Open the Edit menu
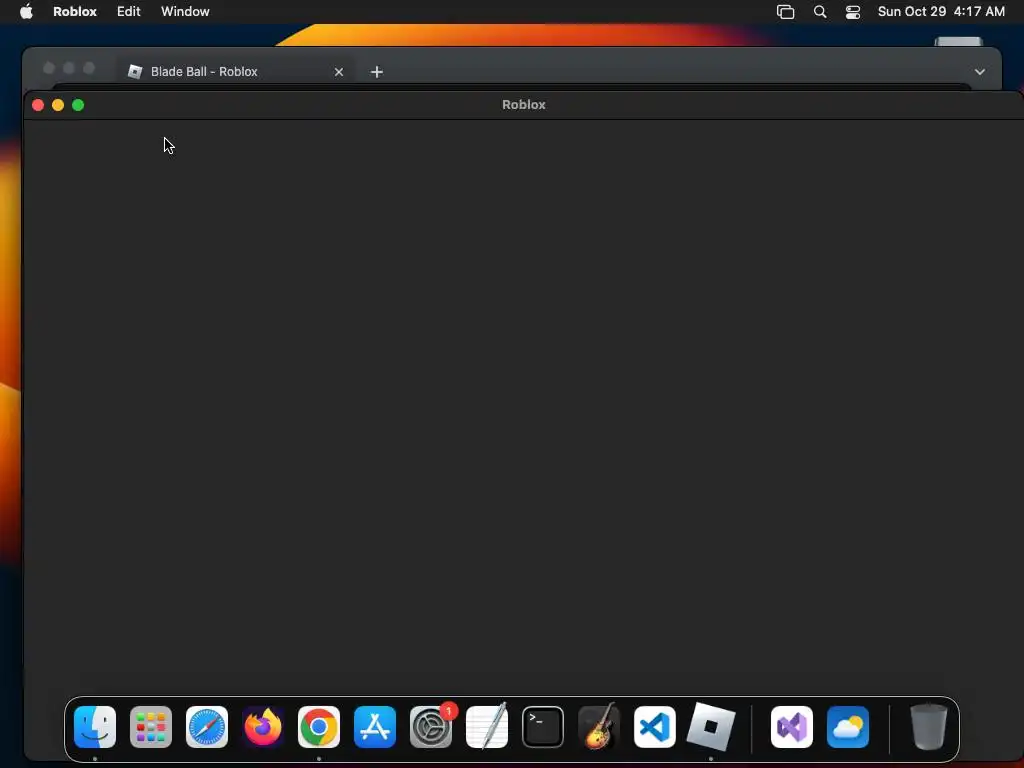The width and height of the screenshot is (1024, 768). (129, 12)
